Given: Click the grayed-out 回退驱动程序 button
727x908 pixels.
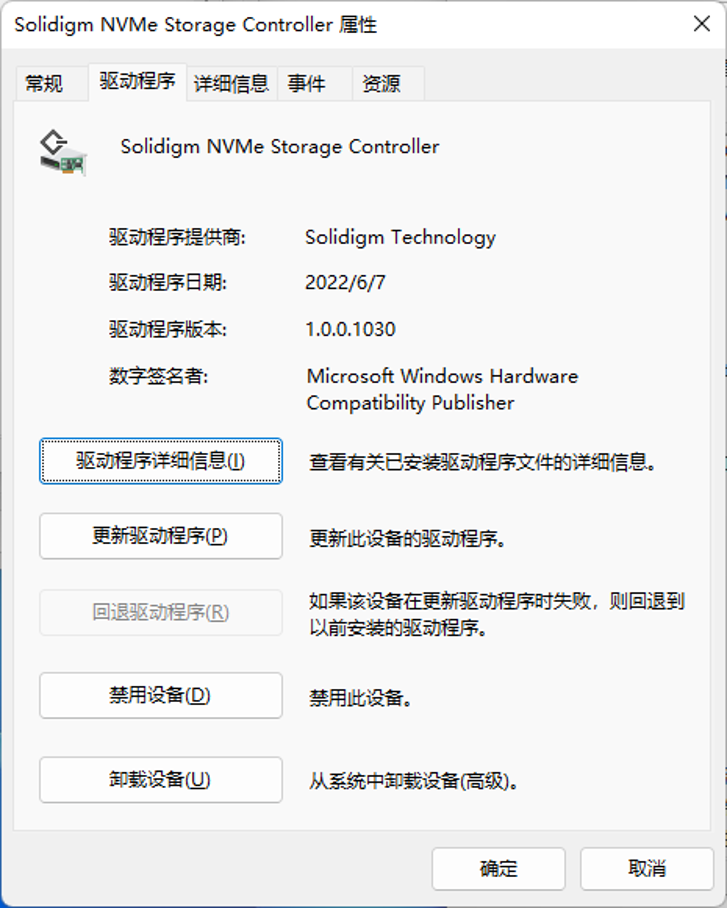Looking at the screenshot, I should 161,612.
